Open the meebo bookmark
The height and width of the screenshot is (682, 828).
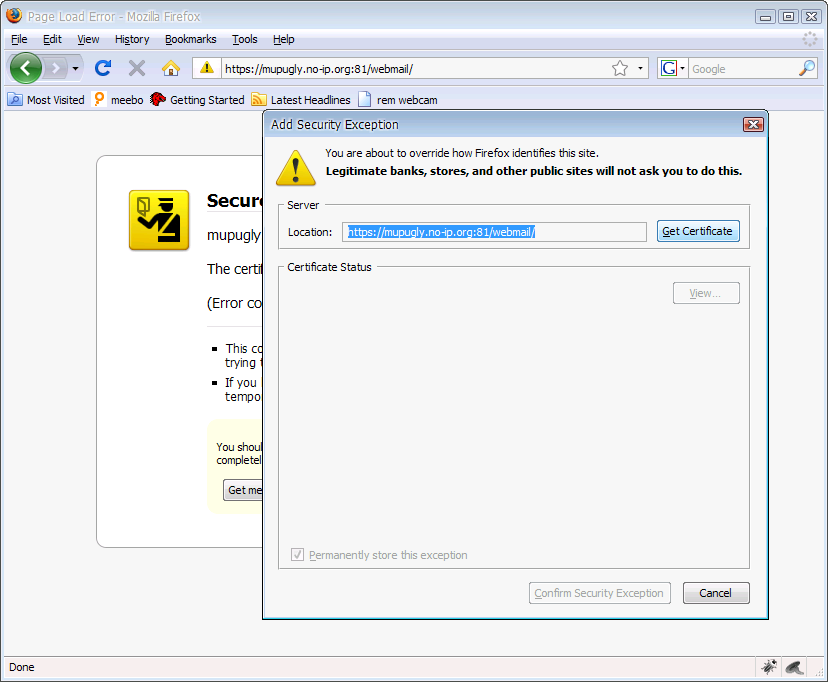tap(118, 100)
